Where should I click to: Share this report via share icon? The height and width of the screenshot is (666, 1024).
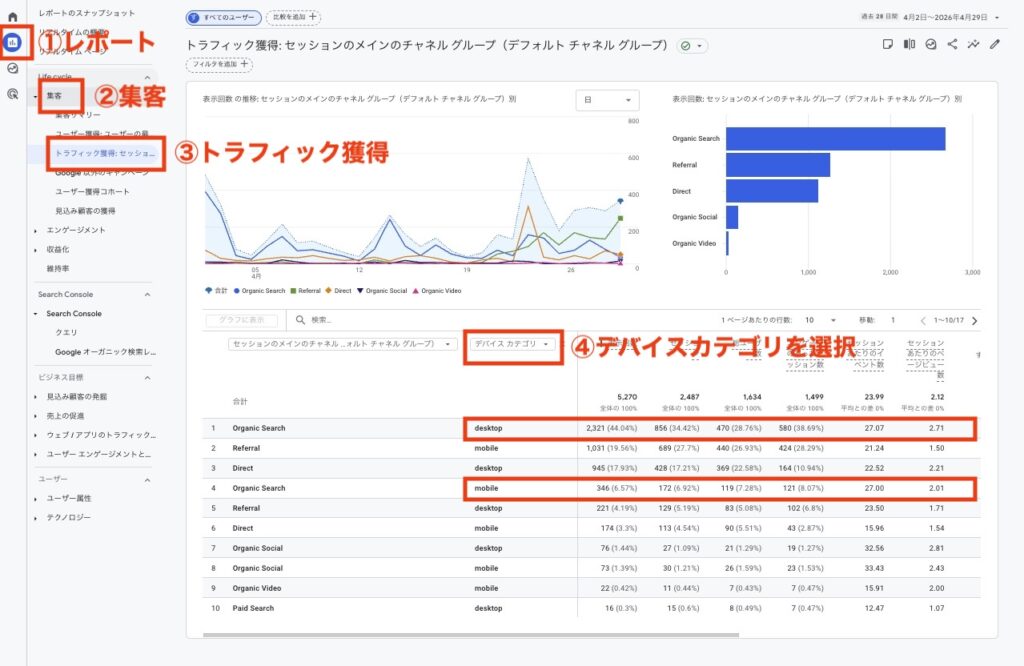(x=952, y=44)
